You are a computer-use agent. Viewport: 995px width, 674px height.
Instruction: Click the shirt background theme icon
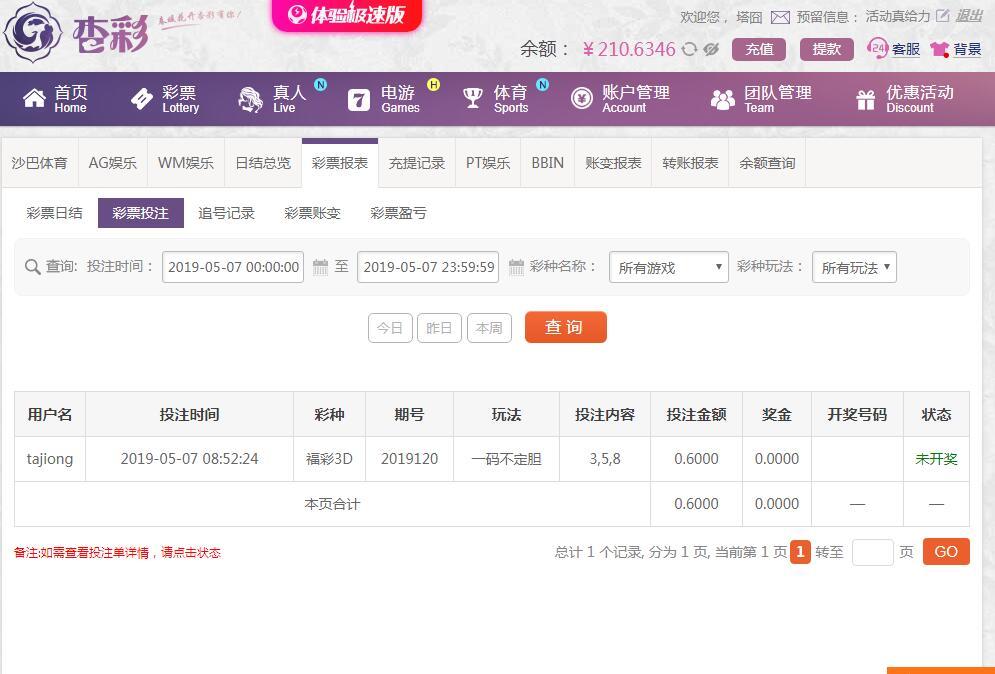click(x=940, y=49)
